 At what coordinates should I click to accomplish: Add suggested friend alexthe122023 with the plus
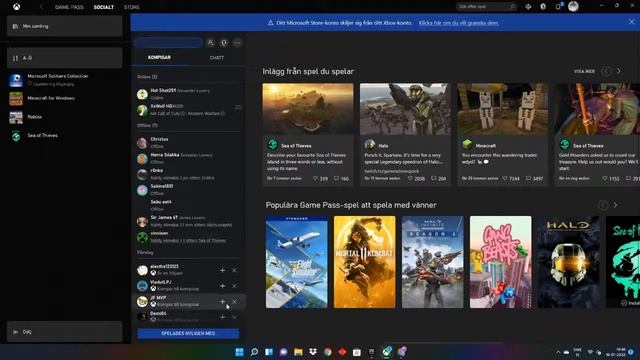click(222, 270)
